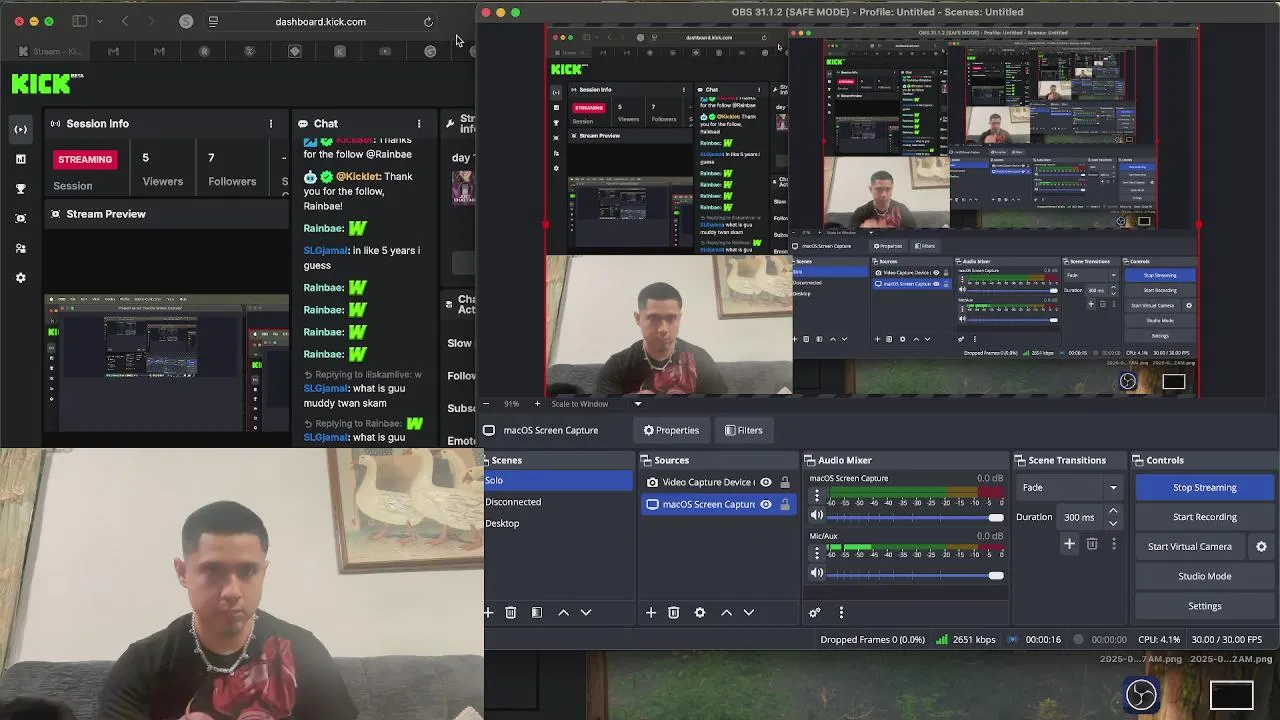
Task: Go back in Safari history
Action: tap(125, 21)
